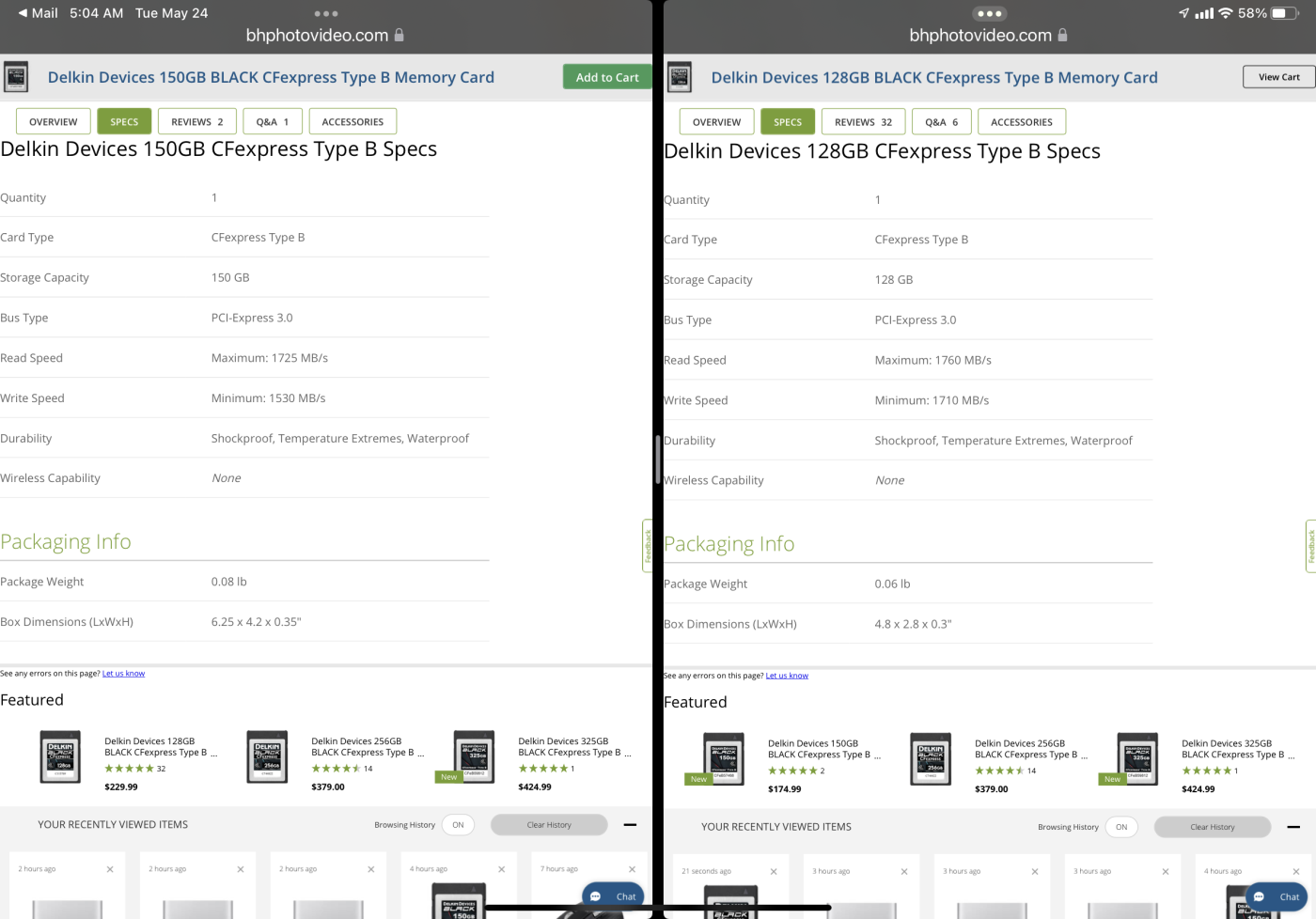Open left pane multitasking three-dots menu
This screenshot has width=1316, height=919.
point(326,14)
